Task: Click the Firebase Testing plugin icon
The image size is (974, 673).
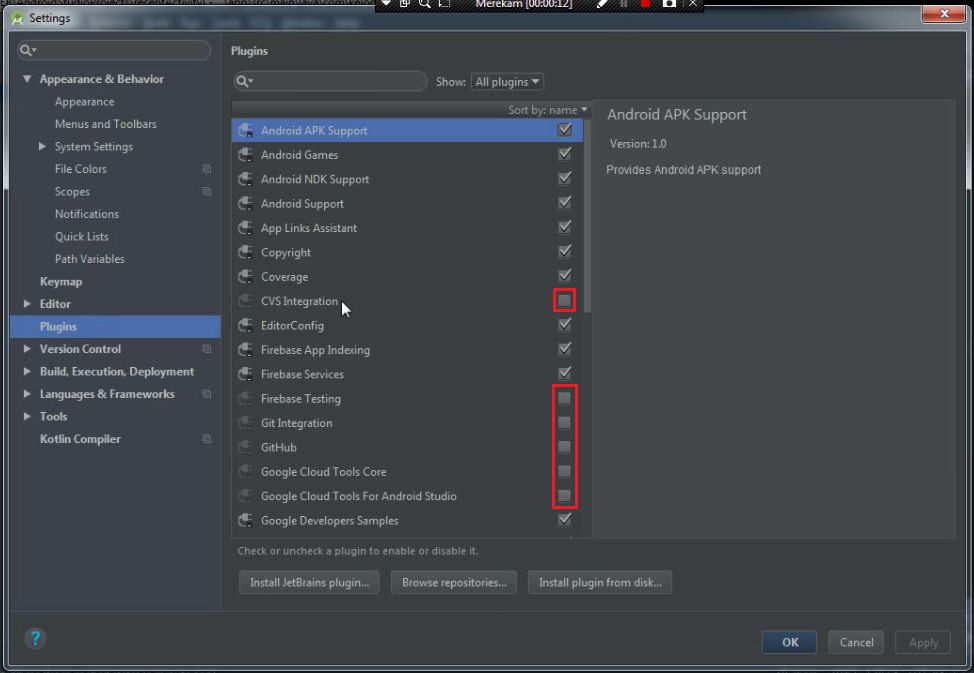Action: pos(245,398)
